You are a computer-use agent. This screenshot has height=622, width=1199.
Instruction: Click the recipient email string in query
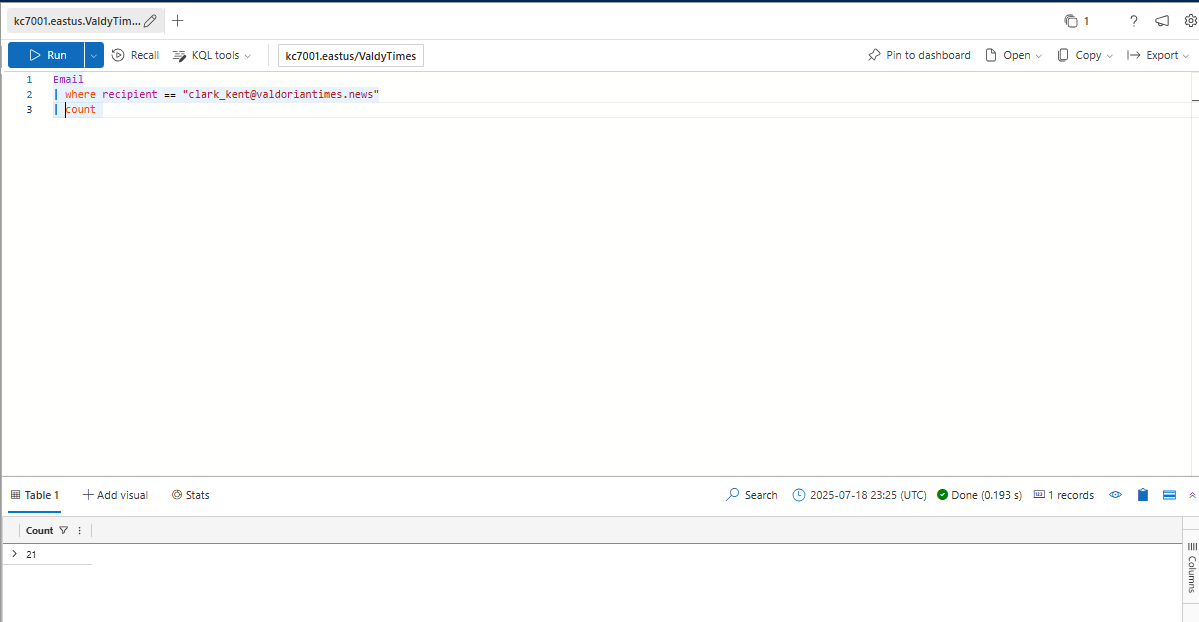click(x=281, y=94)
